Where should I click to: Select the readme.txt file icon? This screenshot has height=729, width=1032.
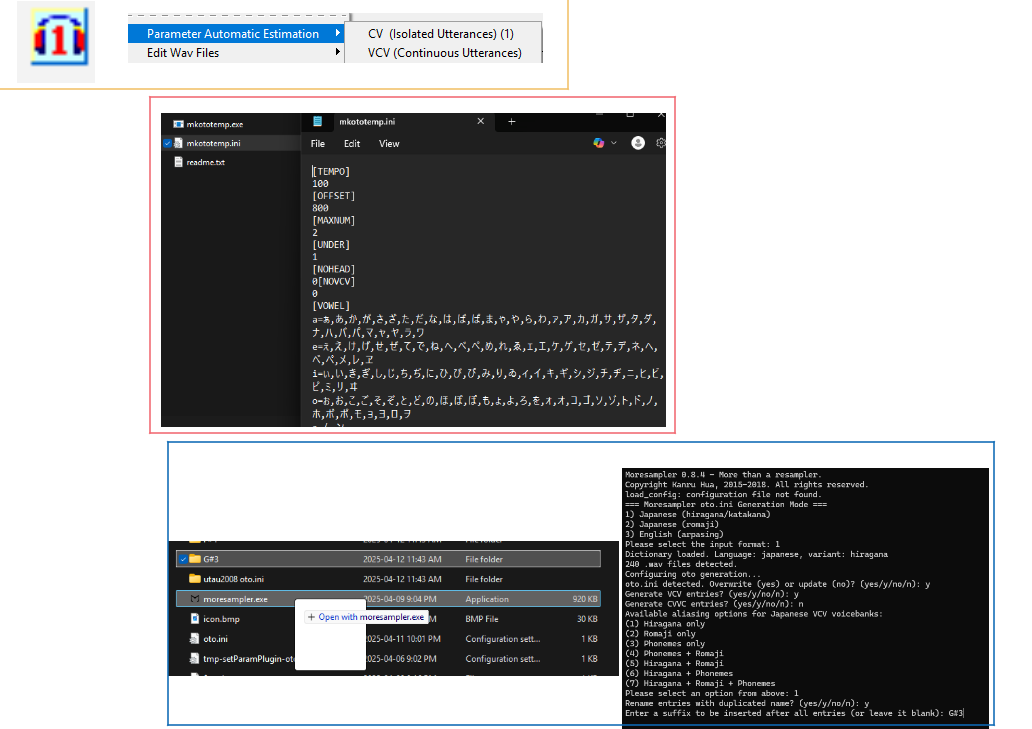[178, 161]
